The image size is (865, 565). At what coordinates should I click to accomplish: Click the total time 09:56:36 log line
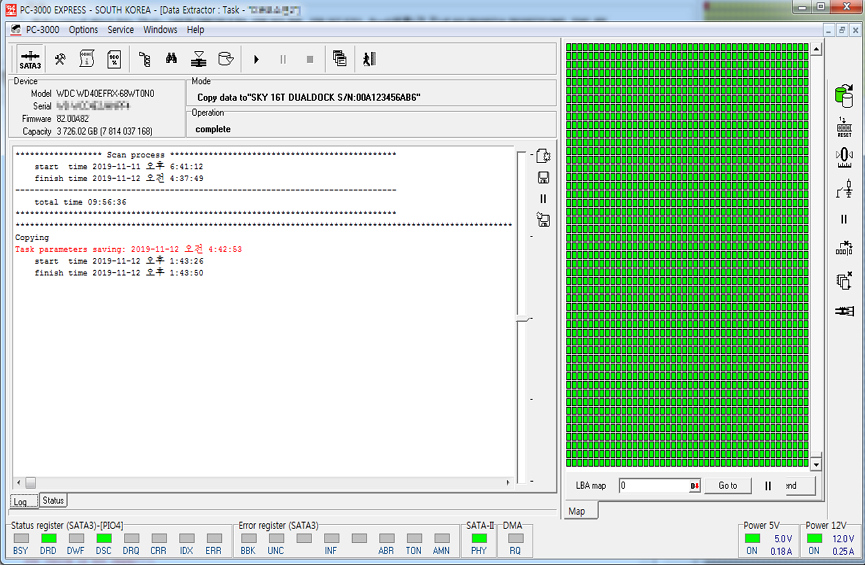pyautogui.click(x=81, y=202)
